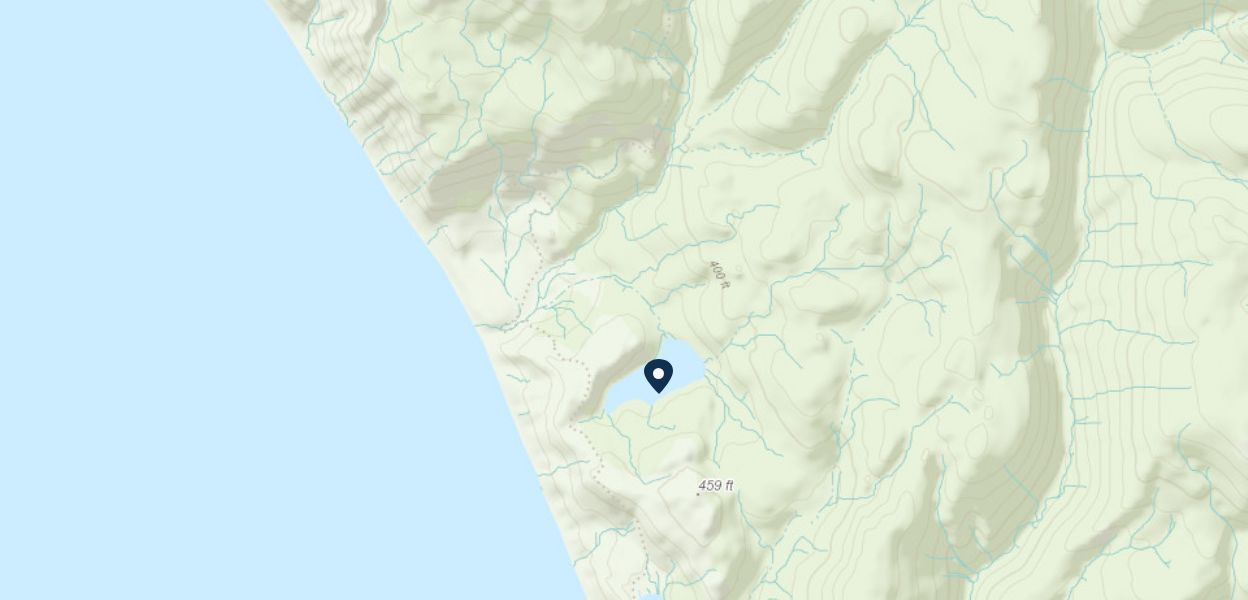The height and width of the screenshot is (600, 1248).
Task: Click the 400 ft contour line label
Action: click(x=719, y=275)
